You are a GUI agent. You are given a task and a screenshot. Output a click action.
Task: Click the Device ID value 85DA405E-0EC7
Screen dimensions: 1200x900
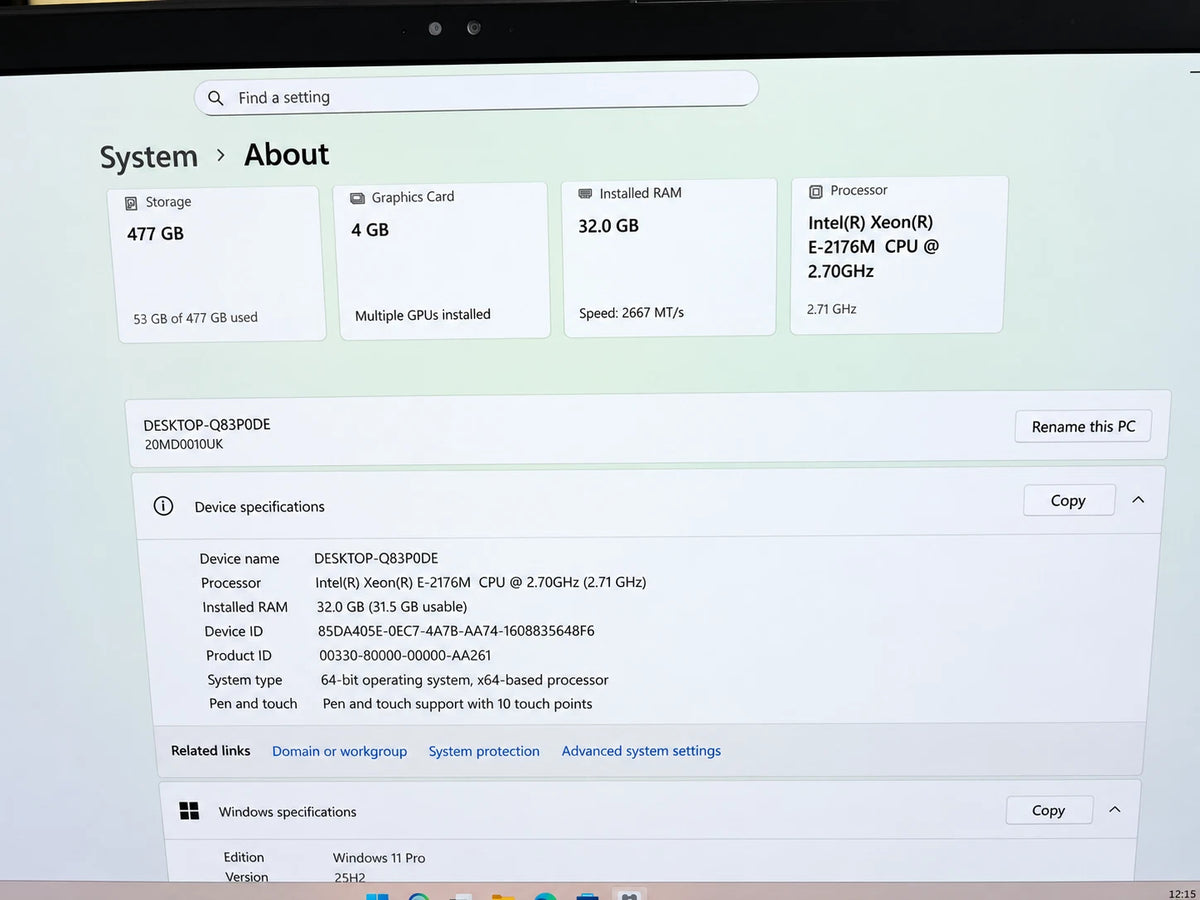point(456,631)
